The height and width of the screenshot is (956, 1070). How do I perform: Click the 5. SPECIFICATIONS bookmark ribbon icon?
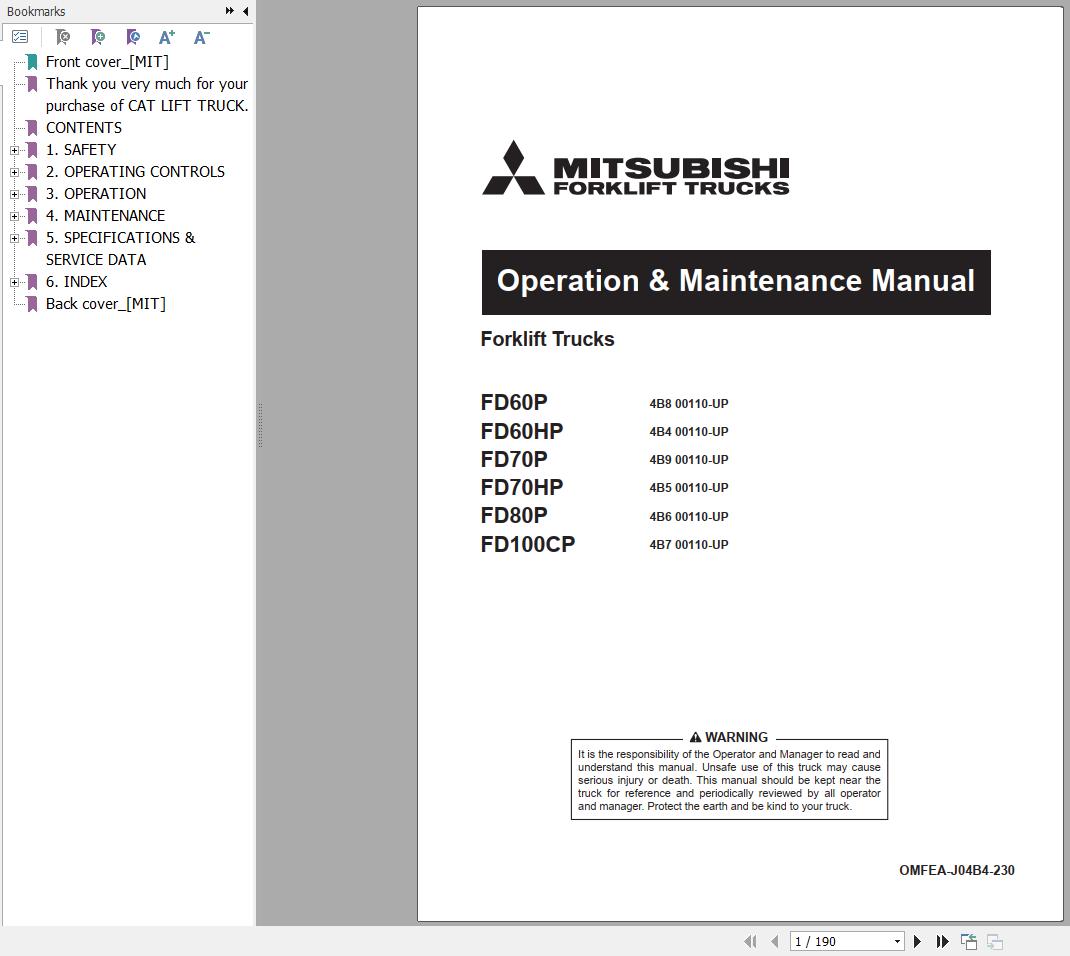[32, 237]
